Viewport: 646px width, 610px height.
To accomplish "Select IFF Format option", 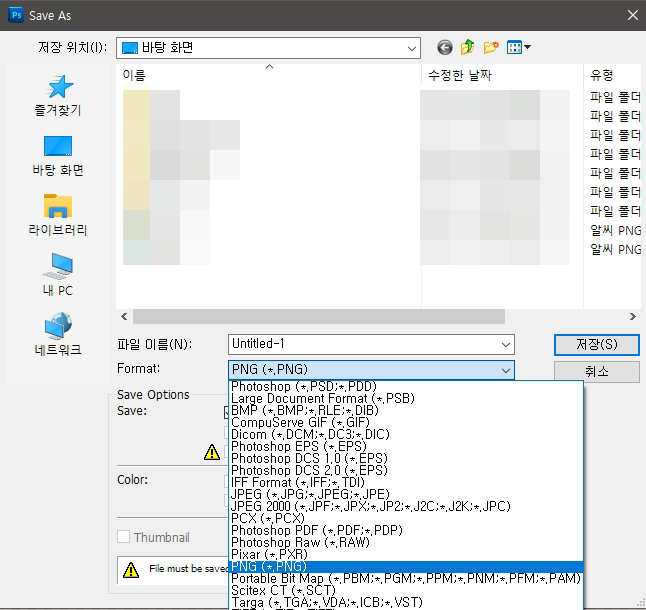I will pyautogui.click(x=406, y=482).
